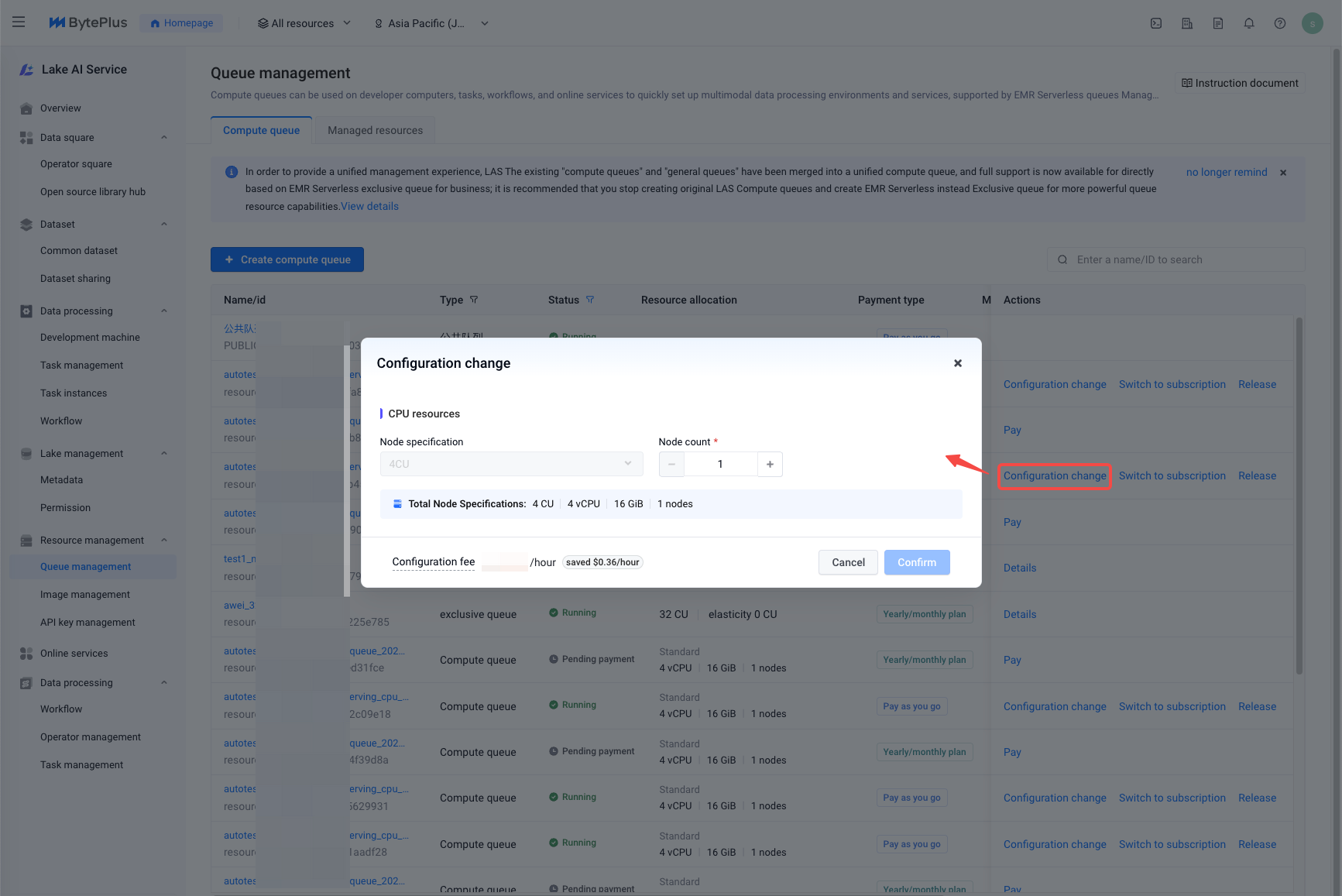Click the Node count input field
The height and width of the screenshot is (896, 1342).
pyautogui.click(x=720, y=464)
